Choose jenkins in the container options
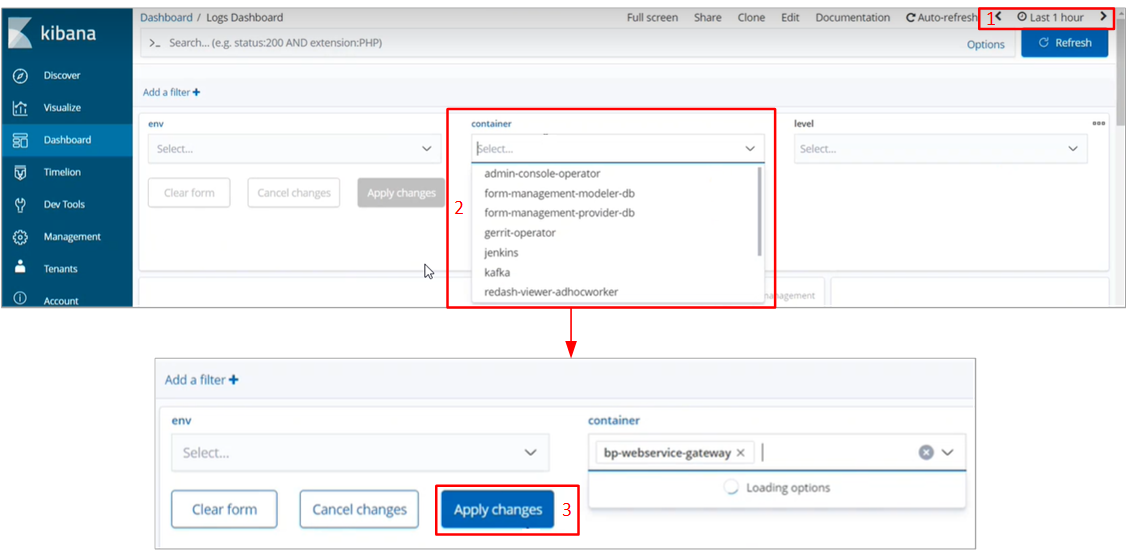 coord(502,253)
